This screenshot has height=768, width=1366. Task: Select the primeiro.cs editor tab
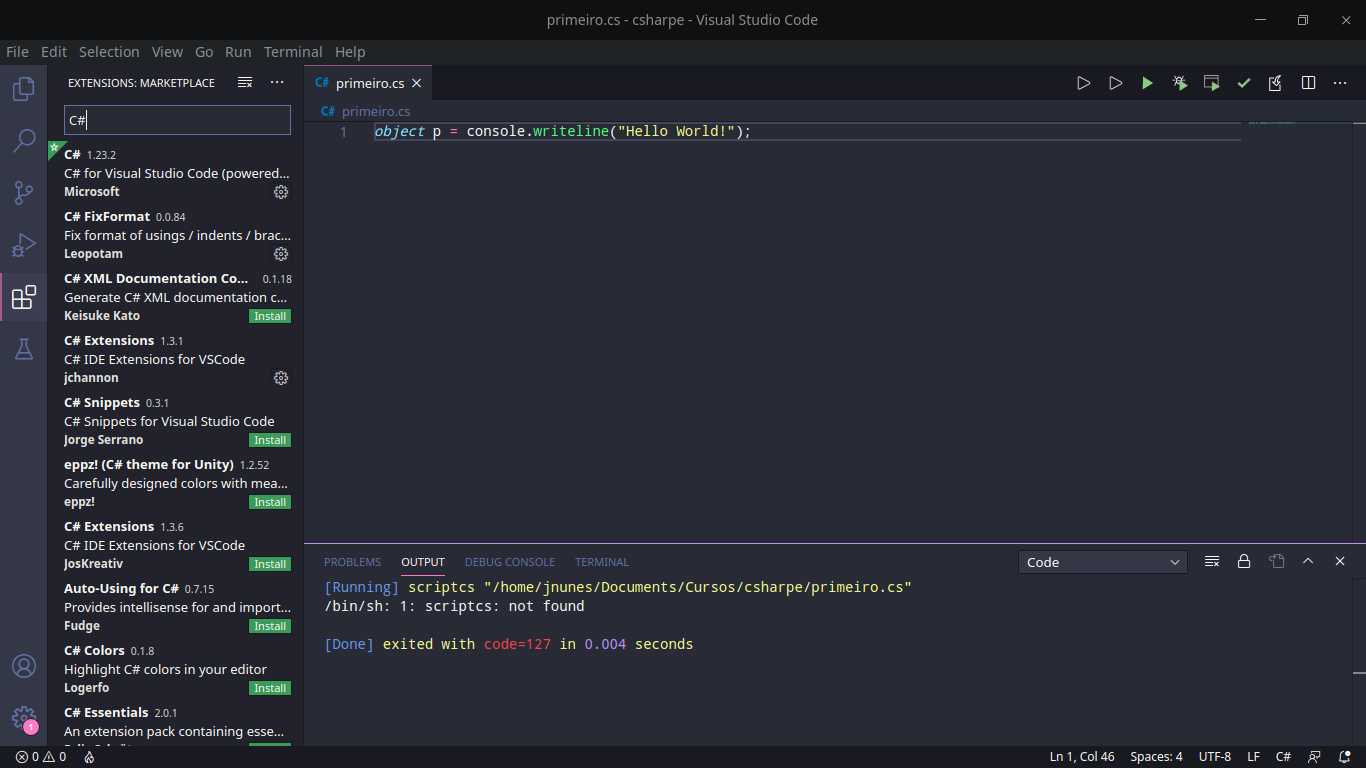point(368,83)
